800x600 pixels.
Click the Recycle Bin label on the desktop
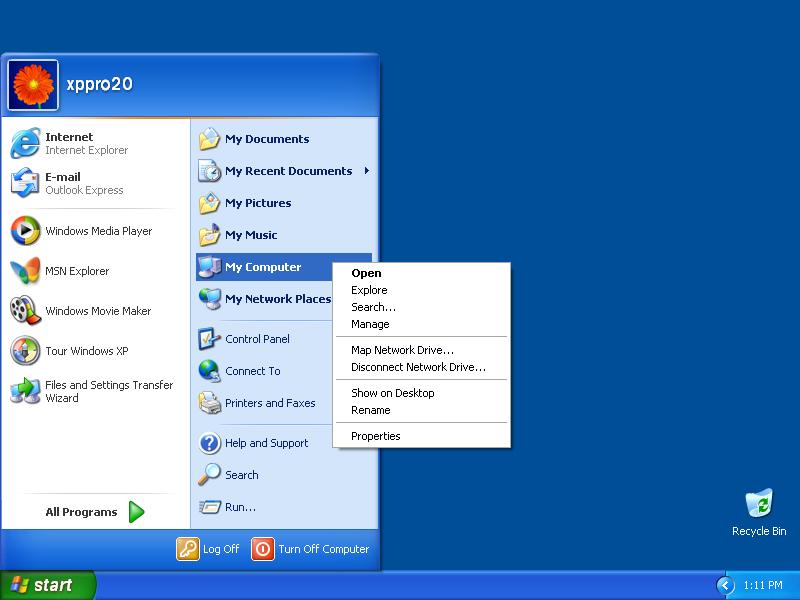click(x=759, y=531)
